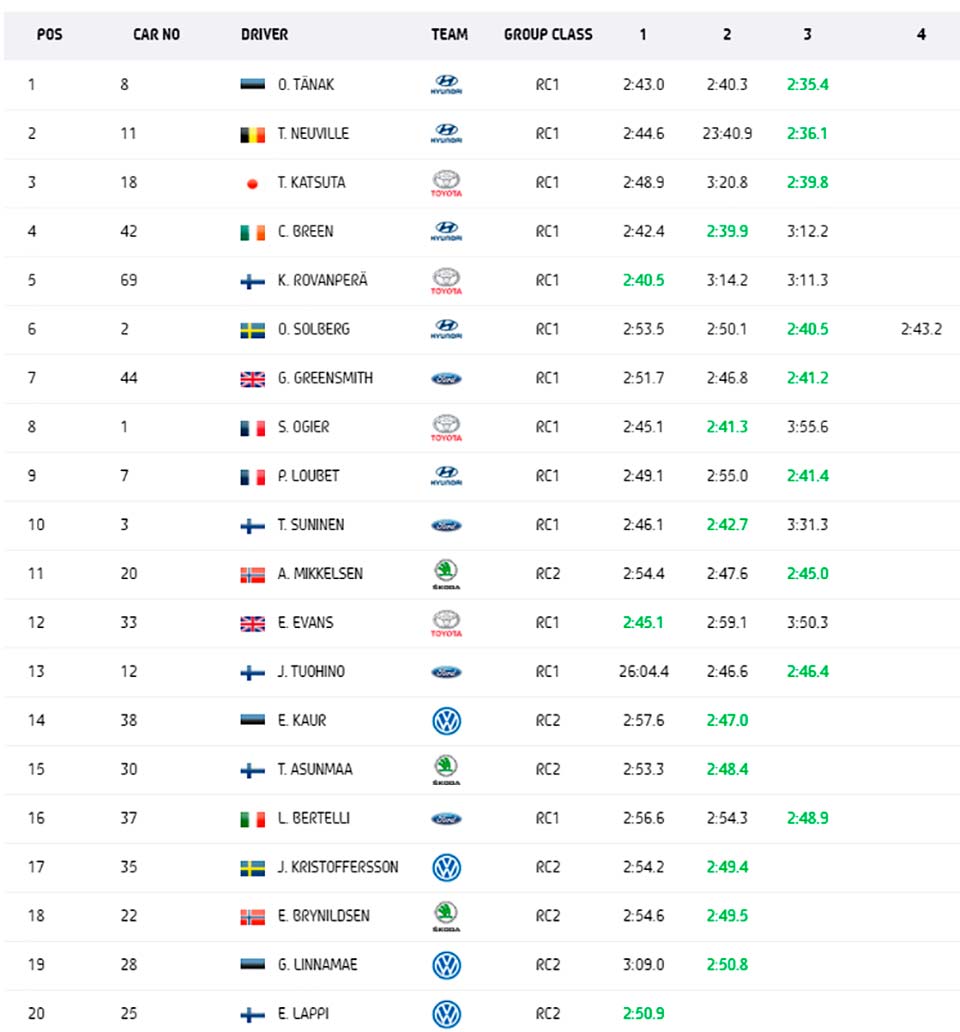Screen dimensions: 960x1032
Task: Select driver name E. EVANS
Action: point(306,622)
